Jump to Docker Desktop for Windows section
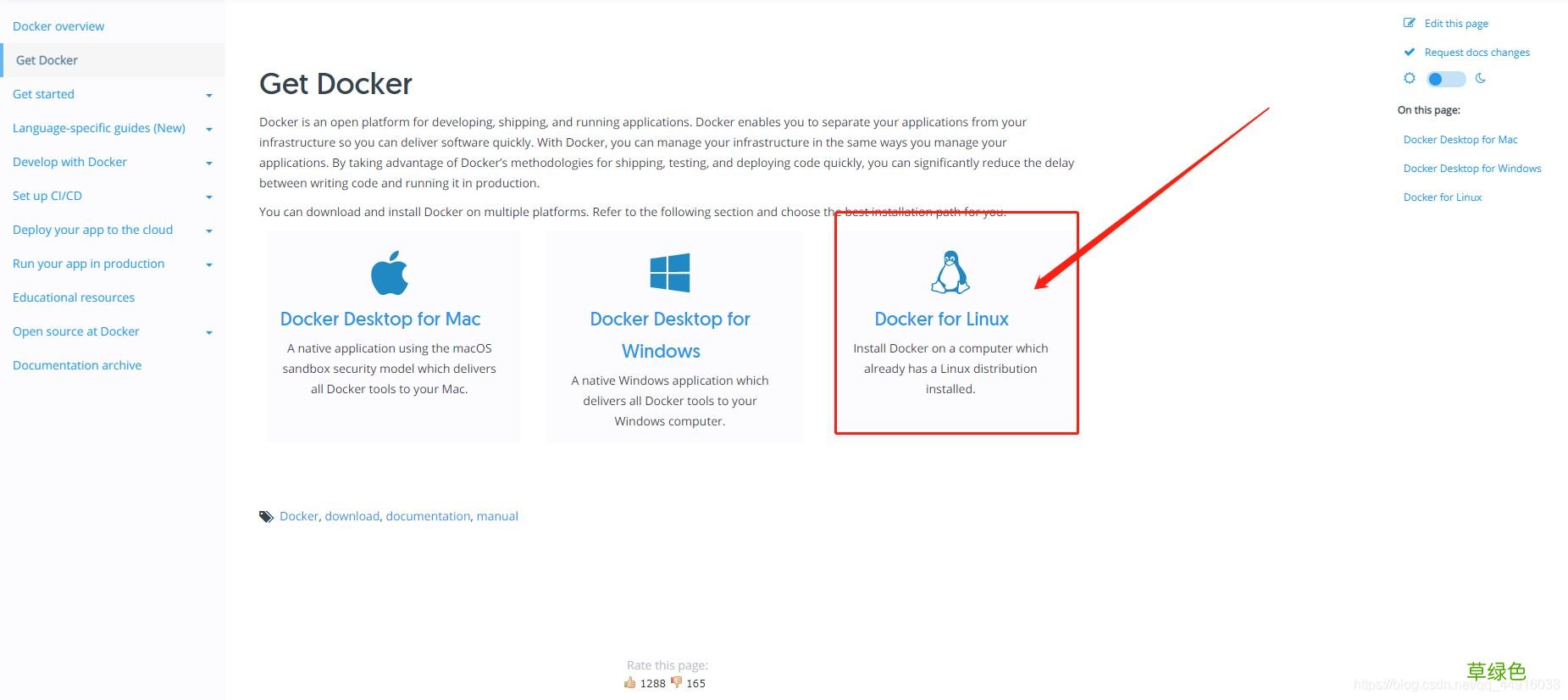Viewport: 1568px width, 700px height. point(1472,169)
